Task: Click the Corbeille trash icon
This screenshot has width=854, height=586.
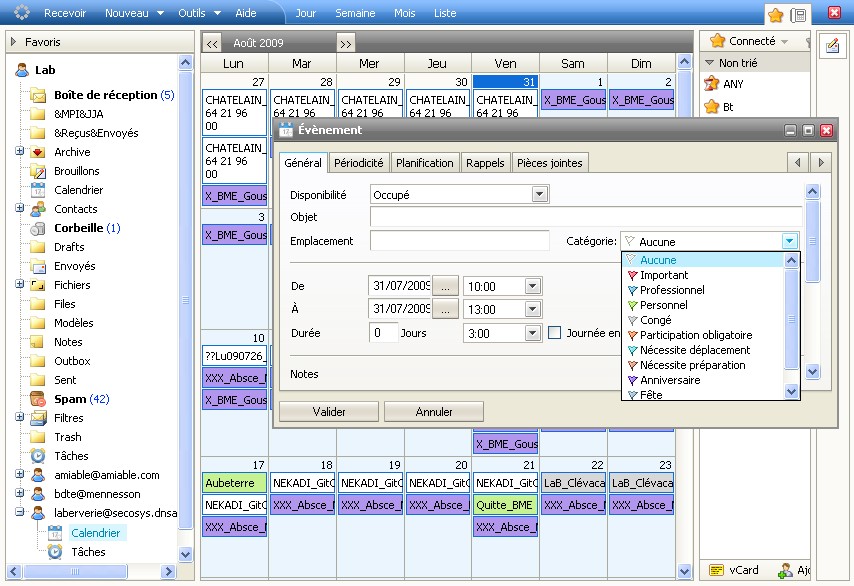Action: (x=38, y=228)
